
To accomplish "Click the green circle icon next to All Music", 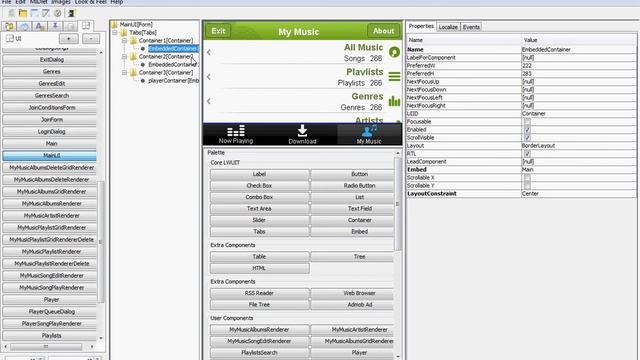I will (394, 52).
